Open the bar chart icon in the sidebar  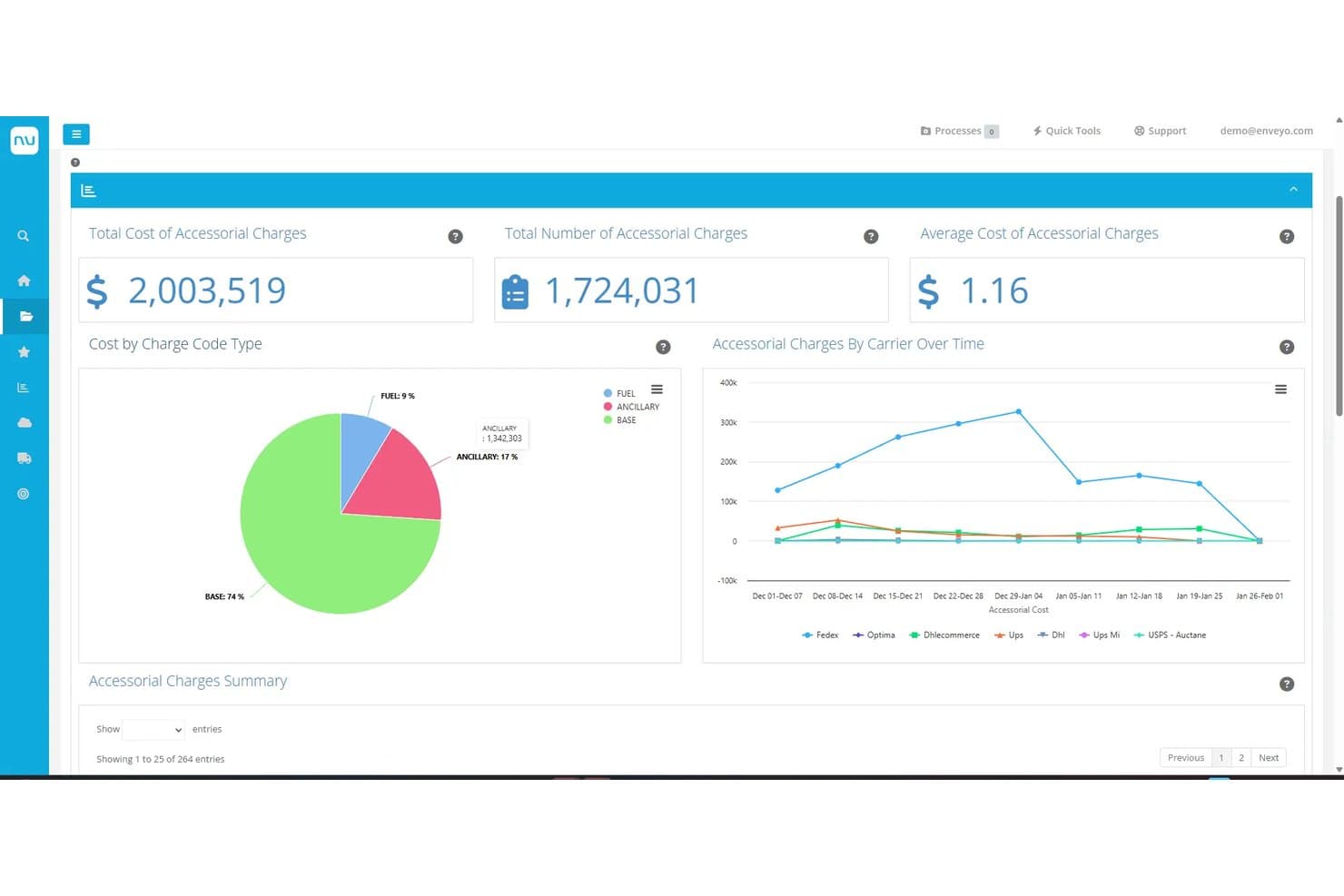pos(24,388)
